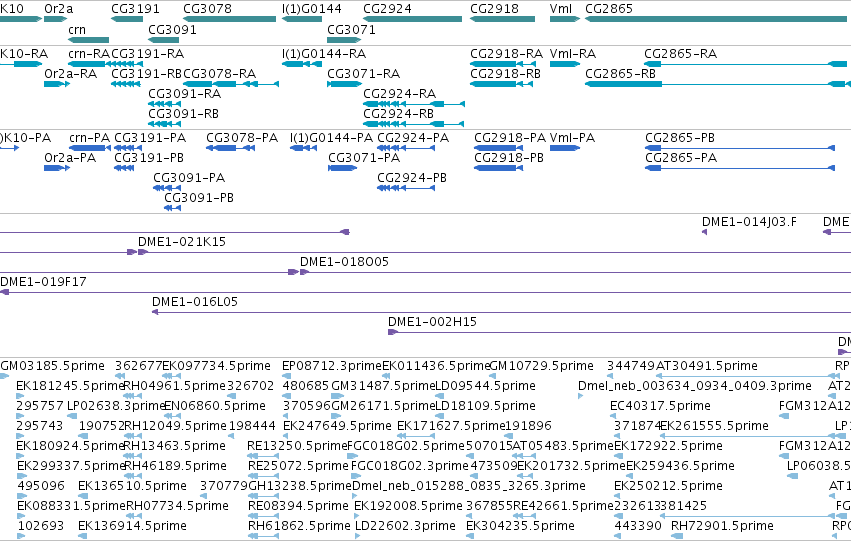This screenshot has height=541, width=851.
Task: Select the CG3191-RA transcript label
Action: click(x=148, y=54)
